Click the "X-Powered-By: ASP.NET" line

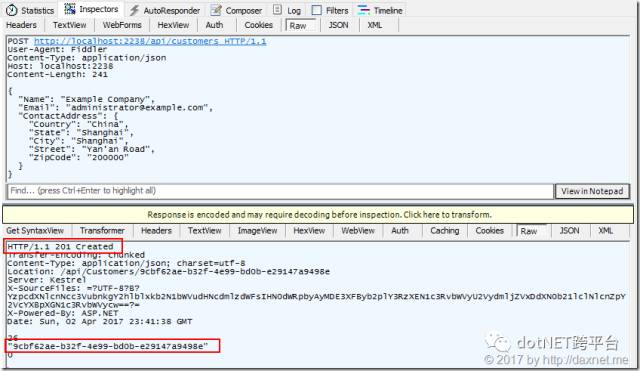63,313
